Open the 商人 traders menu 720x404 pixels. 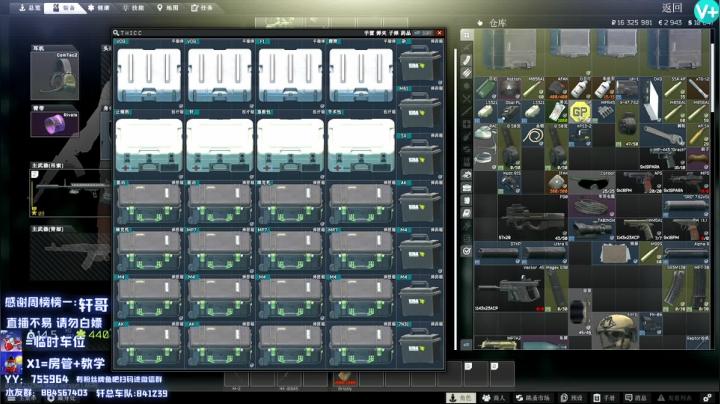pyautogui.click(x=494, y=398)
